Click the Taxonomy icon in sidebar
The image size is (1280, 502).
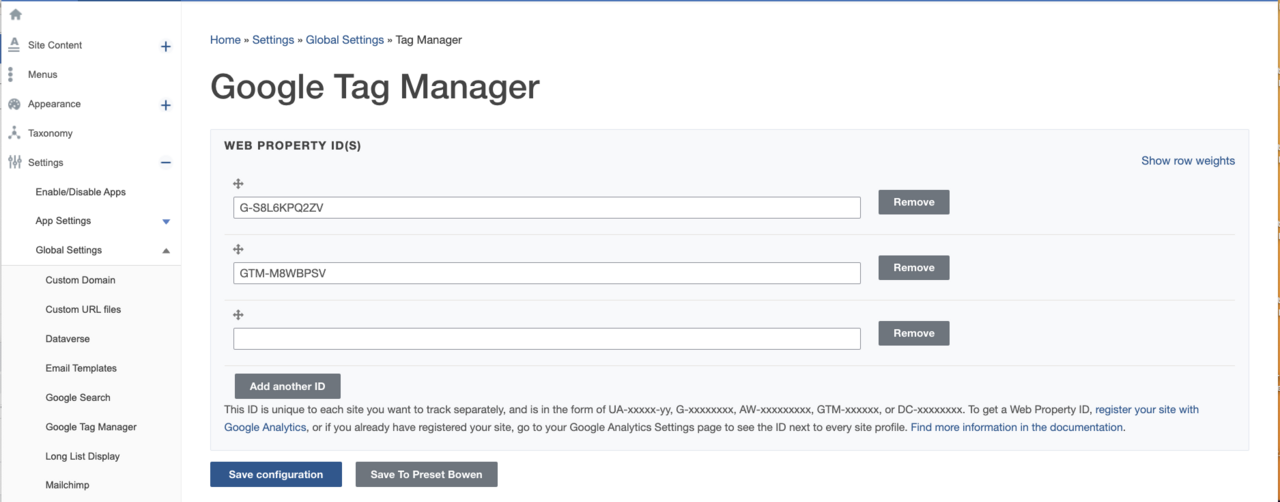(14, 133)
